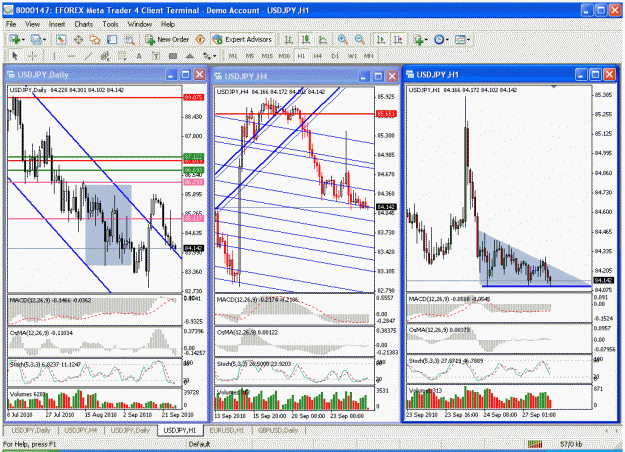Image resolution: width=625 pixels, height=452 pixels.
Task: Show the Terminal panel
Action: pos(112,39)
